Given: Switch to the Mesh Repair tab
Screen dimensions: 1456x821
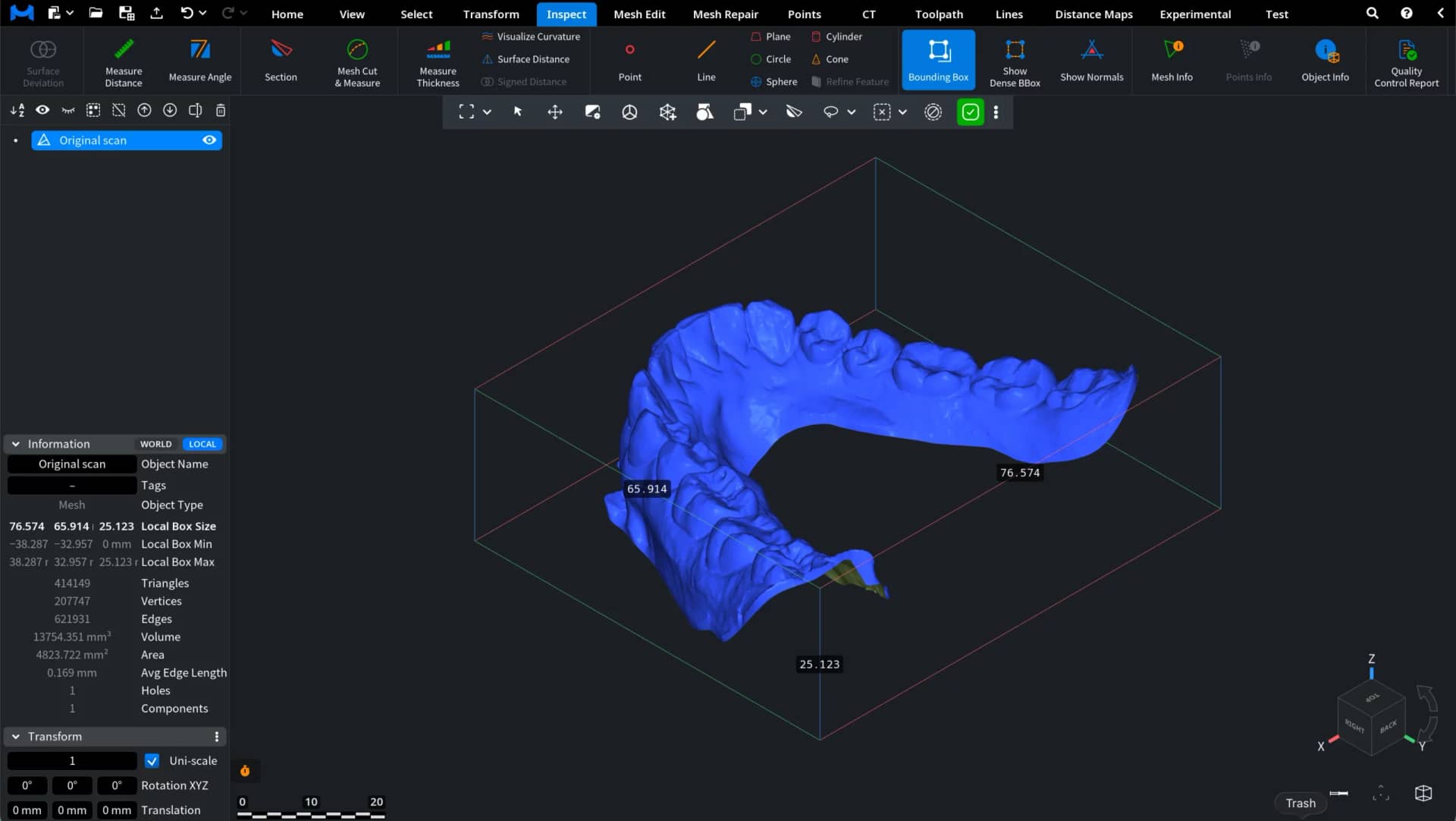Looking at the screenshot, I should click(x=725, y=14).
